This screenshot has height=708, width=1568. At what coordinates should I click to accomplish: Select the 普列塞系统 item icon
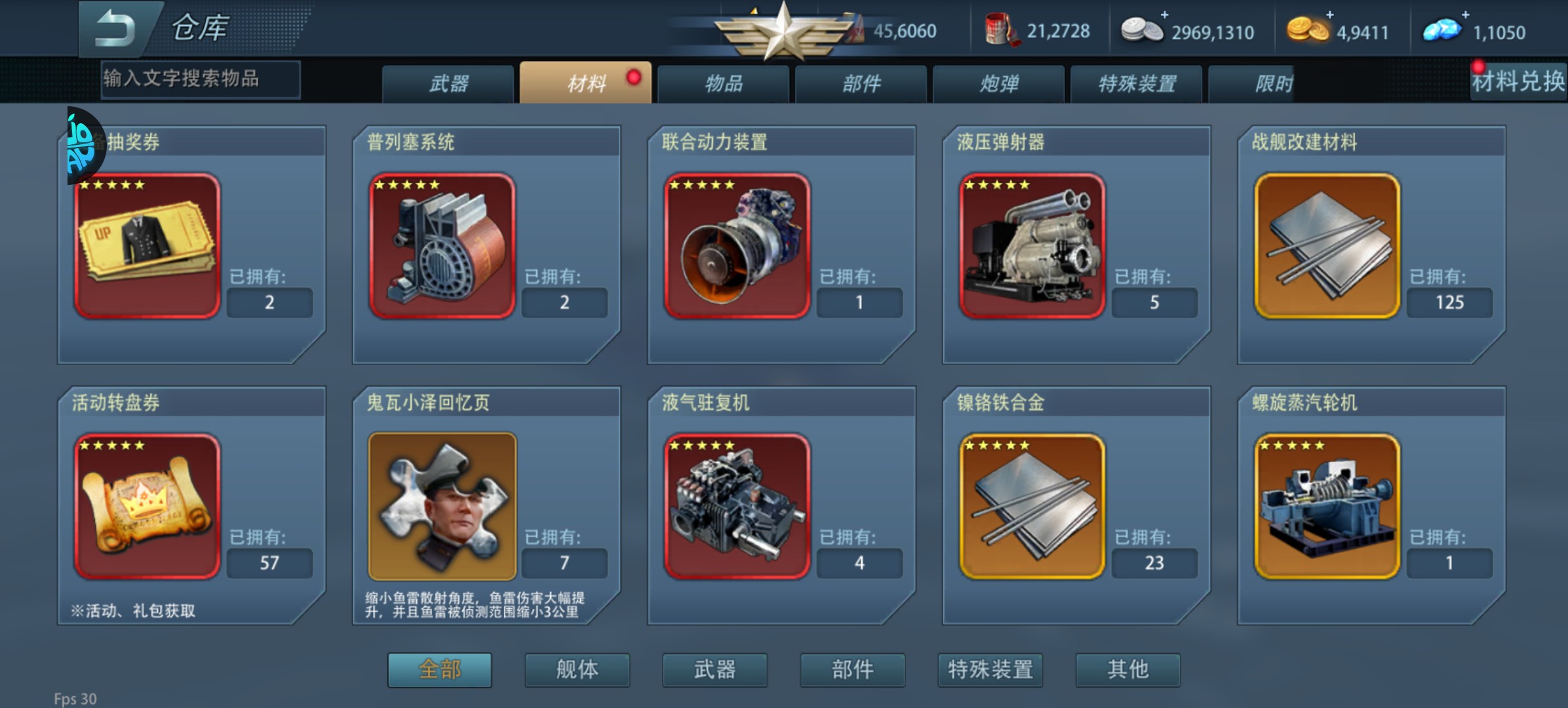442,246
